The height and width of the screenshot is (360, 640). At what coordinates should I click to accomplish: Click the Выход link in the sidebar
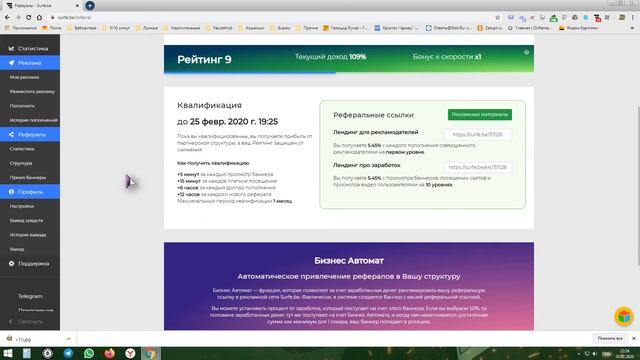17,249
